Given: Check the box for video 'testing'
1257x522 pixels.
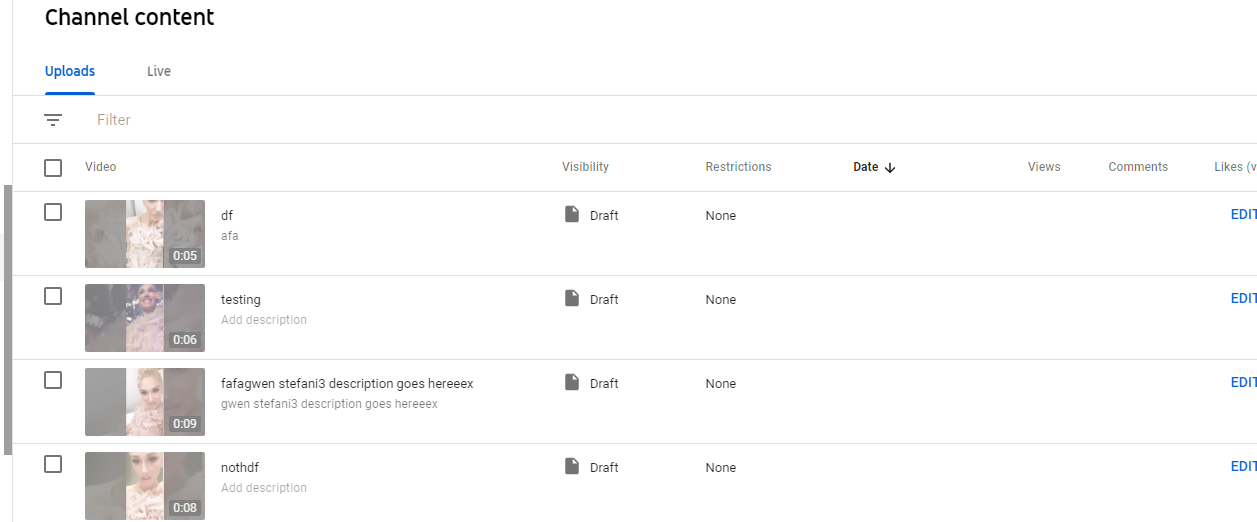Looking at the screenshot, I should tap(53, 296).
